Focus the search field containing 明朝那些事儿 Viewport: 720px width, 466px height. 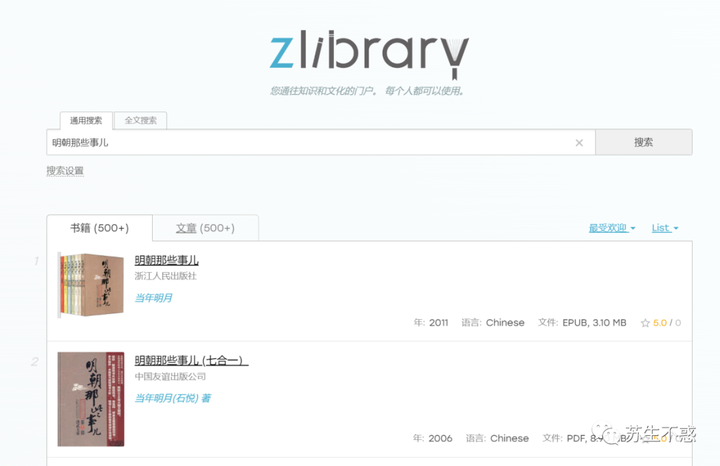coord(321,142)
